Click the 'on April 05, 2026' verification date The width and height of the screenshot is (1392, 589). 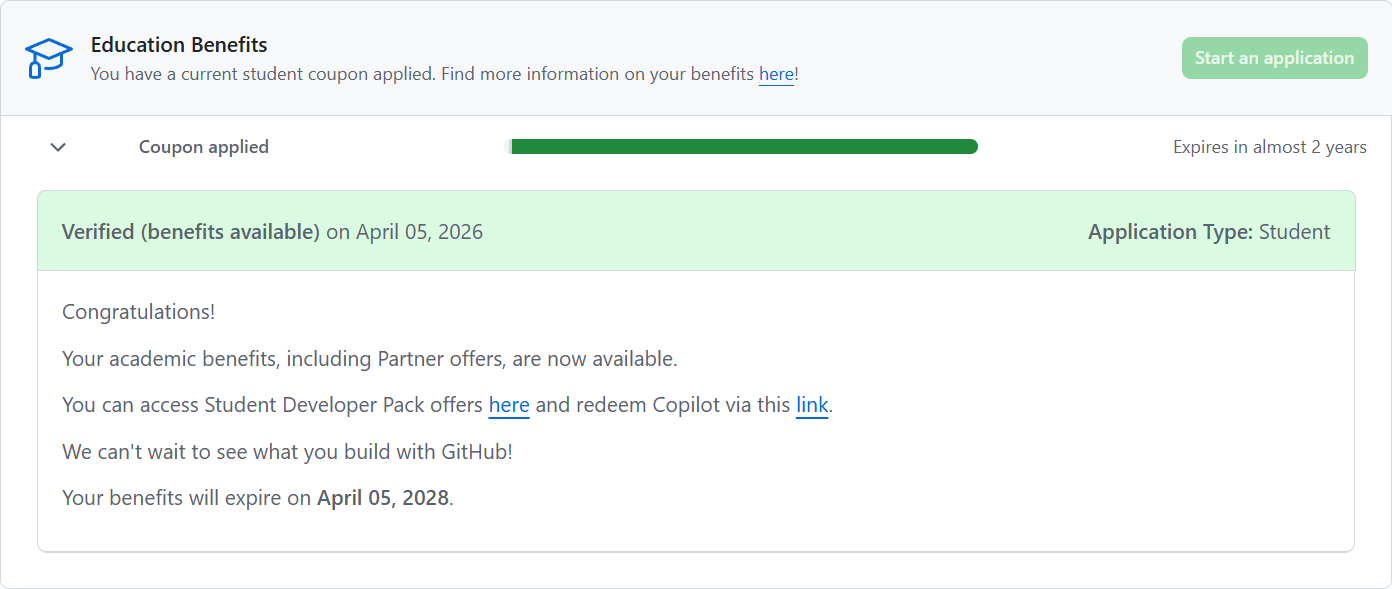405,232
